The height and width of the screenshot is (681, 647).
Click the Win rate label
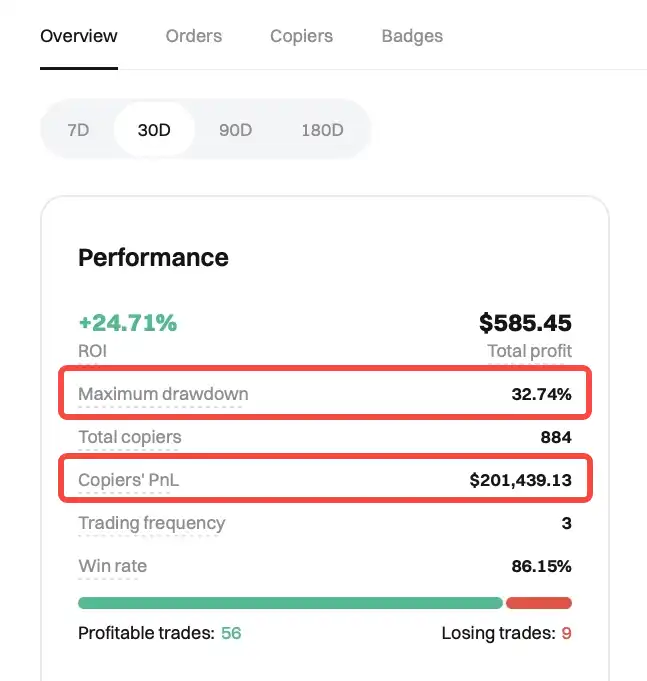tap(113, 566)
